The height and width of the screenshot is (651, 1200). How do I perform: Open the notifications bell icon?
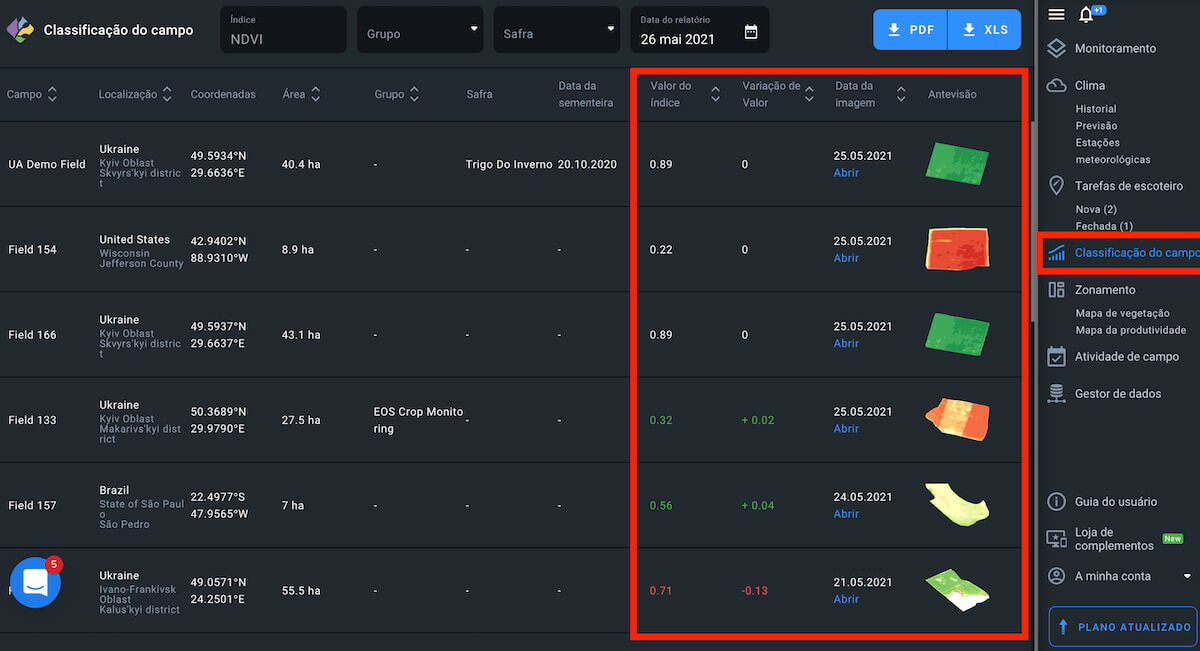coord(1086,15)
